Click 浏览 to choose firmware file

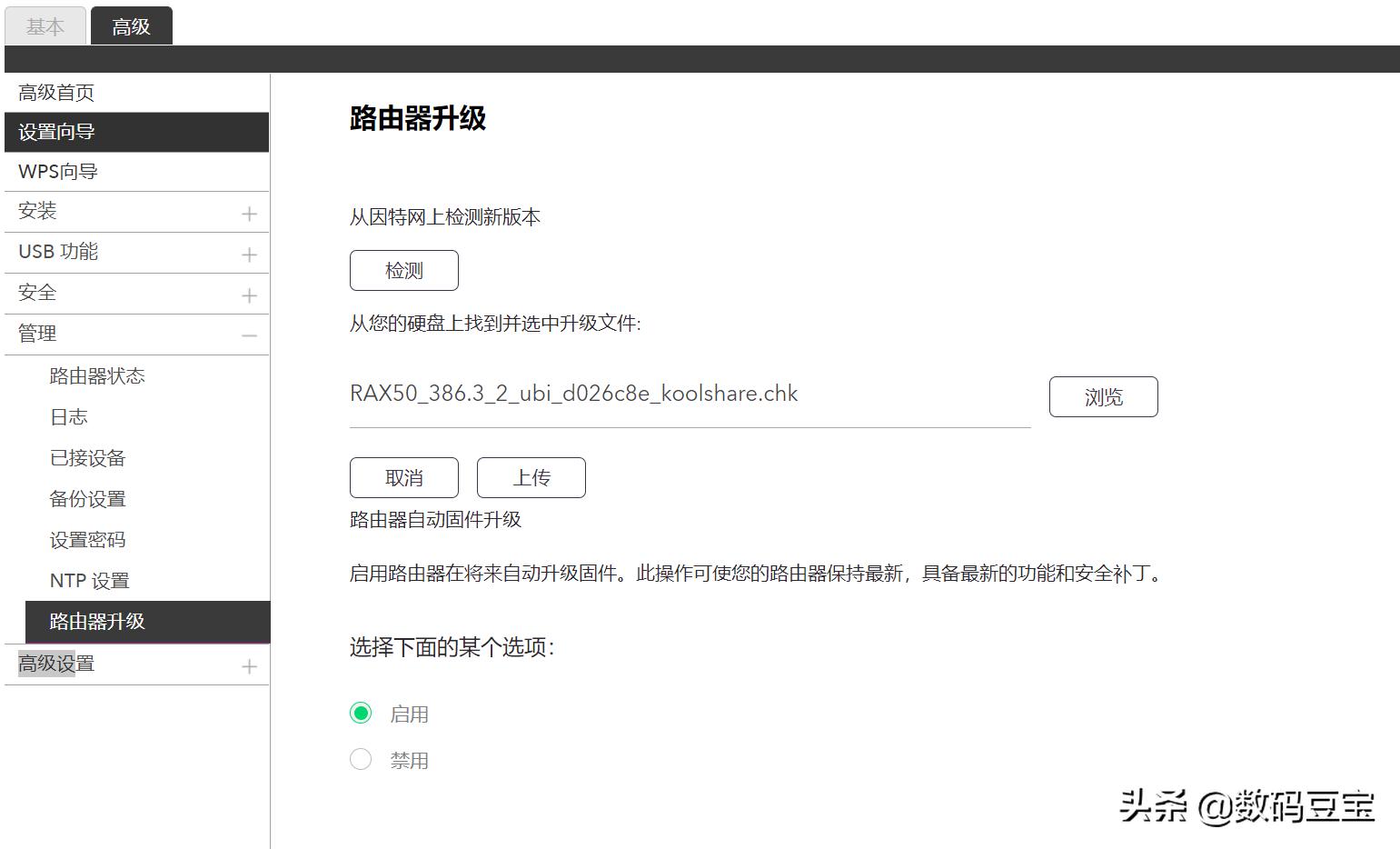(1103, 396)
